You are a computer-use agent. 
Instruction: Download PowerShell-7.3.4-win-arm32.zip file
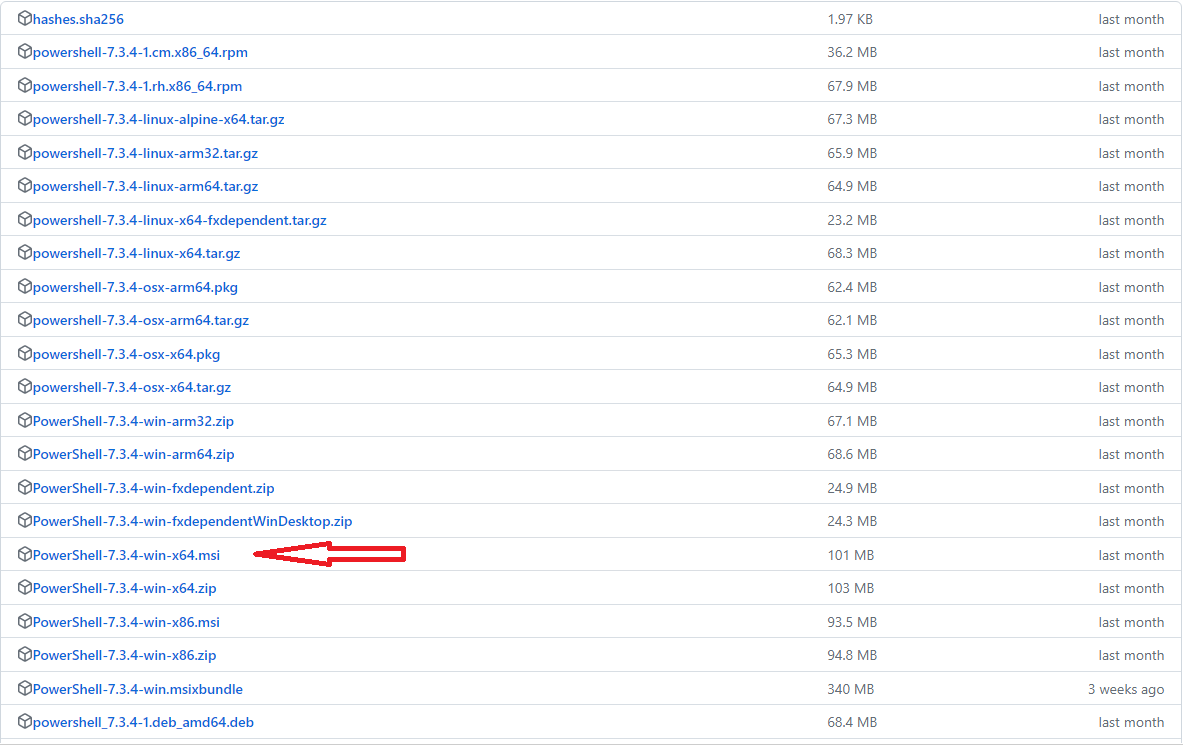click(x=133, y=421)
